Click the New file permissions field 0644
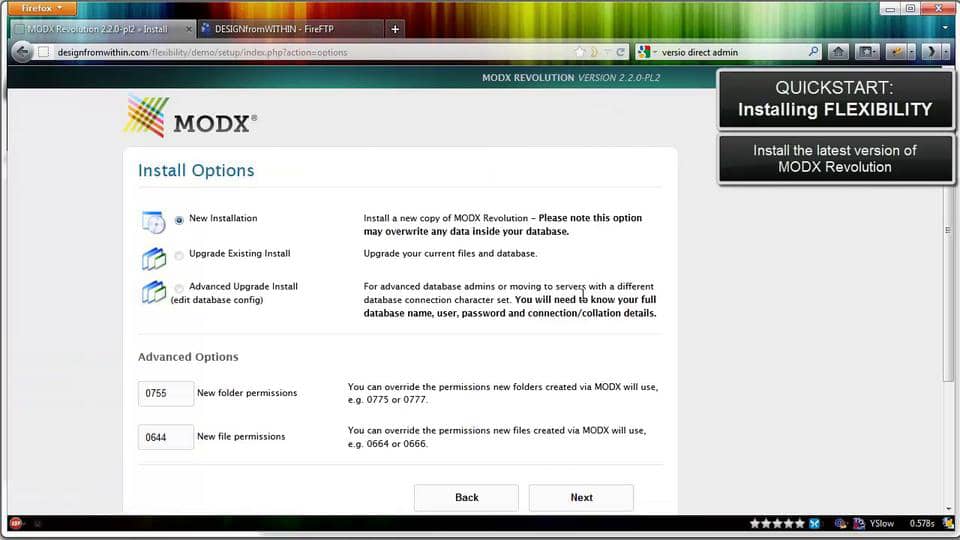 click(166, 437)
